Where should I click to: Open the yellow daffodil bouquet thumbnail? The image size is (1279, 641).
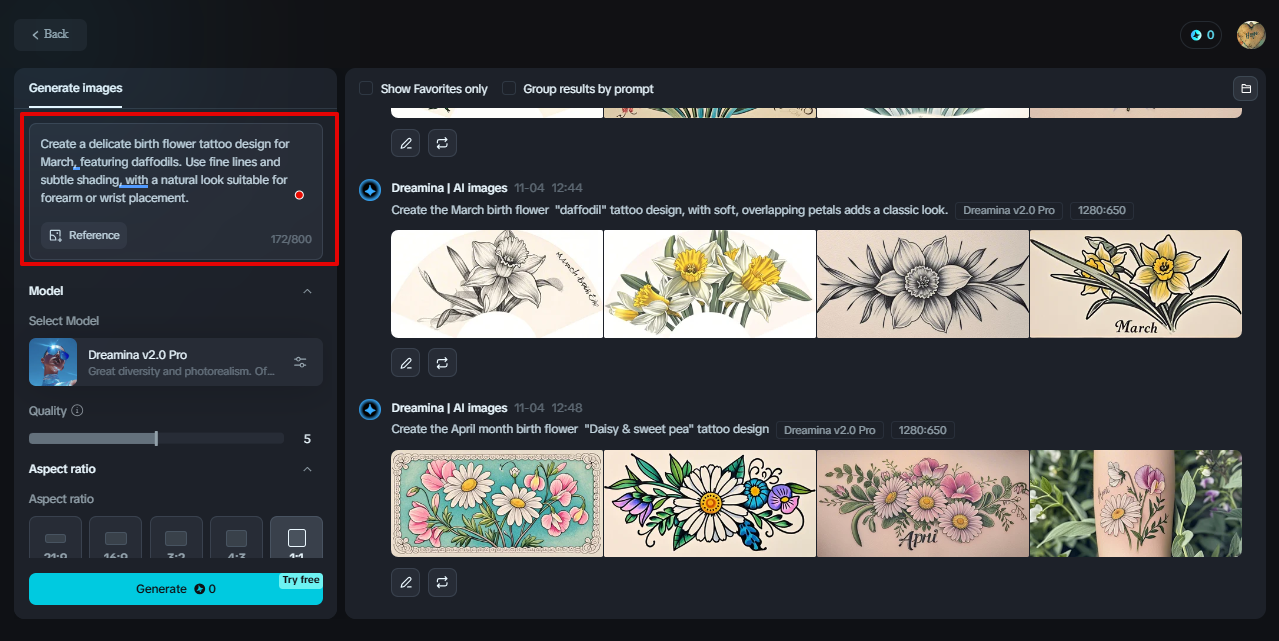[x=710, y=284]
